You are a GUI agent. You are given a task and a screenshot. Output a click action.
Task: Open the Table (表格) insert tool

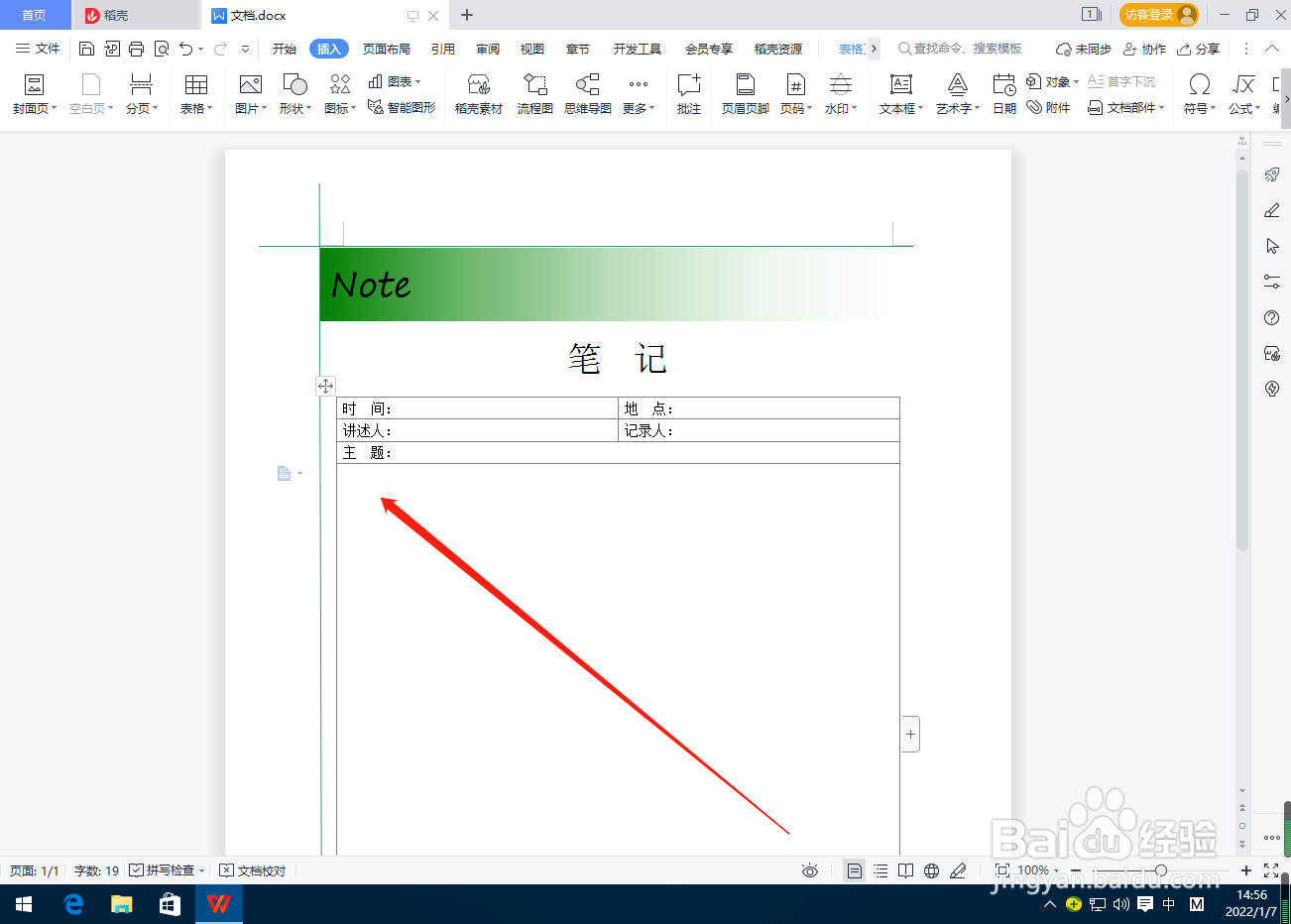196,95
